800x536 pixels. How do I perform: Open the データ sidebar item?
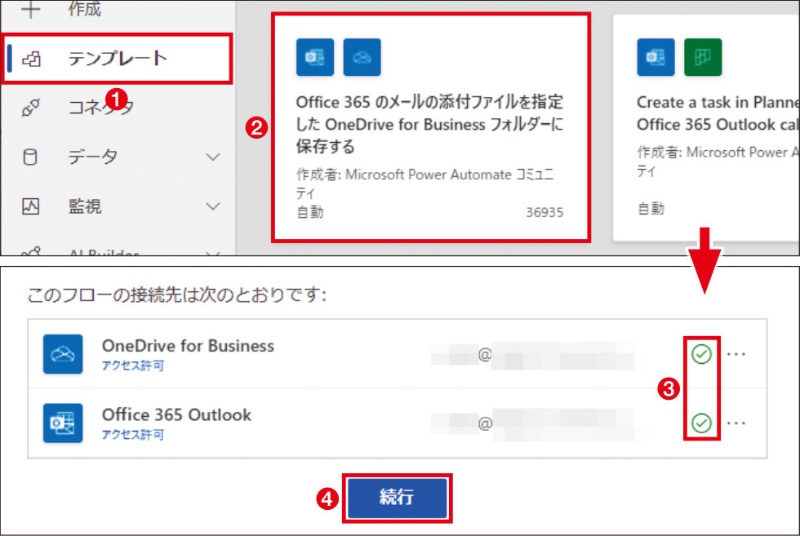pos(92,157)
